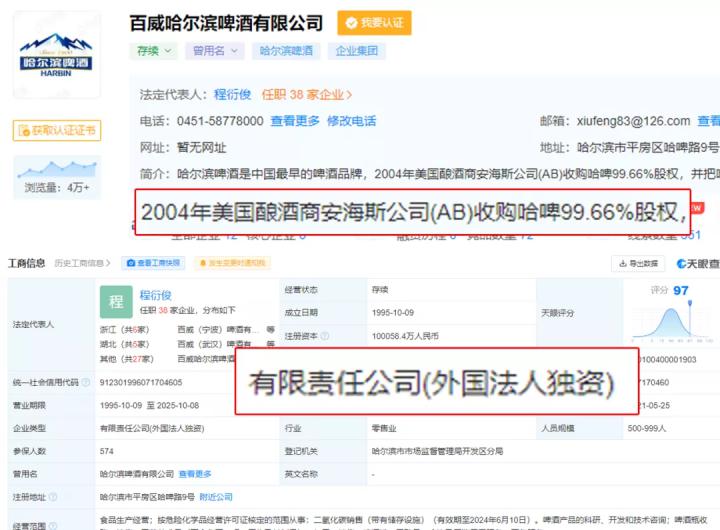Click the orange 我要认证 button
Image resolution: width=720 pixels, height=530 pixels.
[x=374, y=23]
